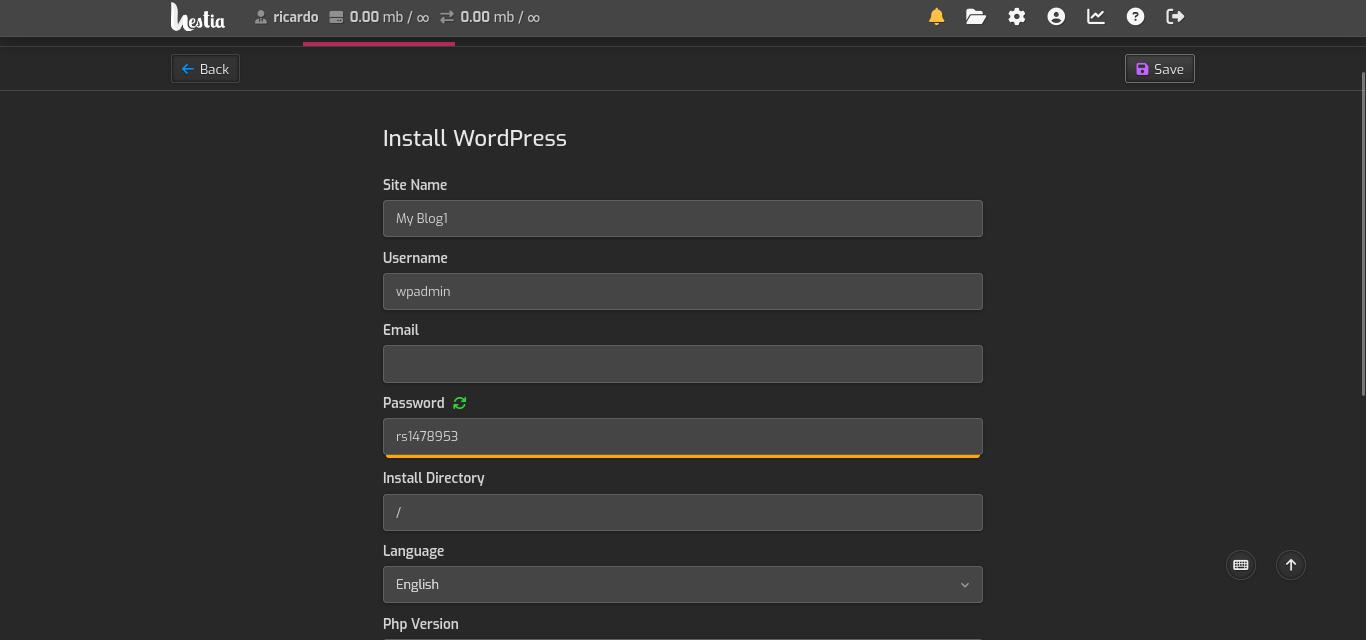The height and width of the screenshot is (640, 1366).
Task: Open user account profile icon
Action: (1056, 16)
